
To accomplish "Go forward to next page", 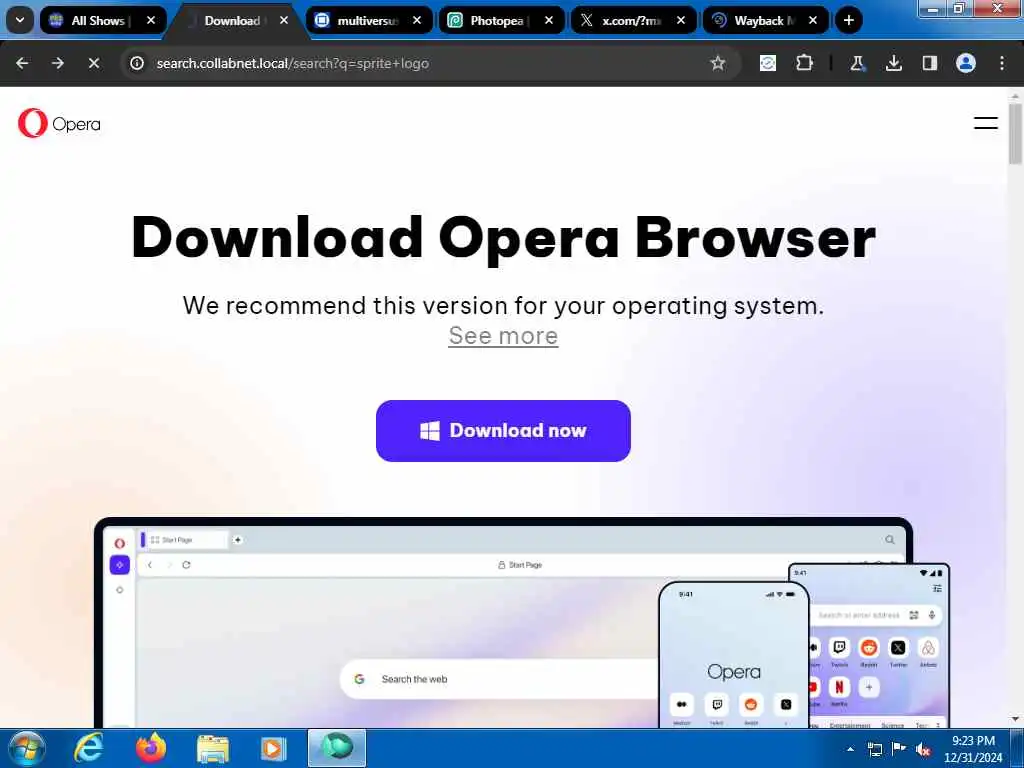I will pyautogui.click(x=58, y=63).
